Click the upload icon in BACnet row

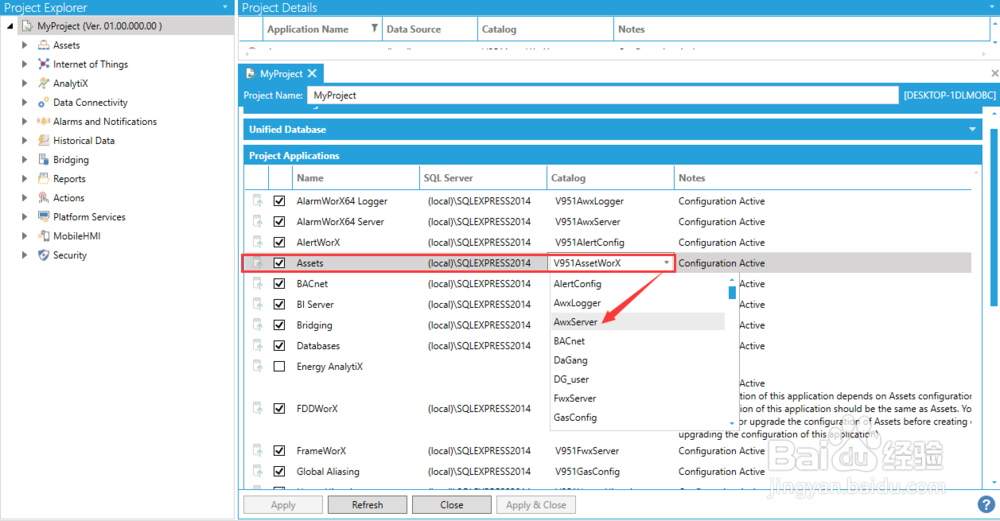(x=258, y=283)
